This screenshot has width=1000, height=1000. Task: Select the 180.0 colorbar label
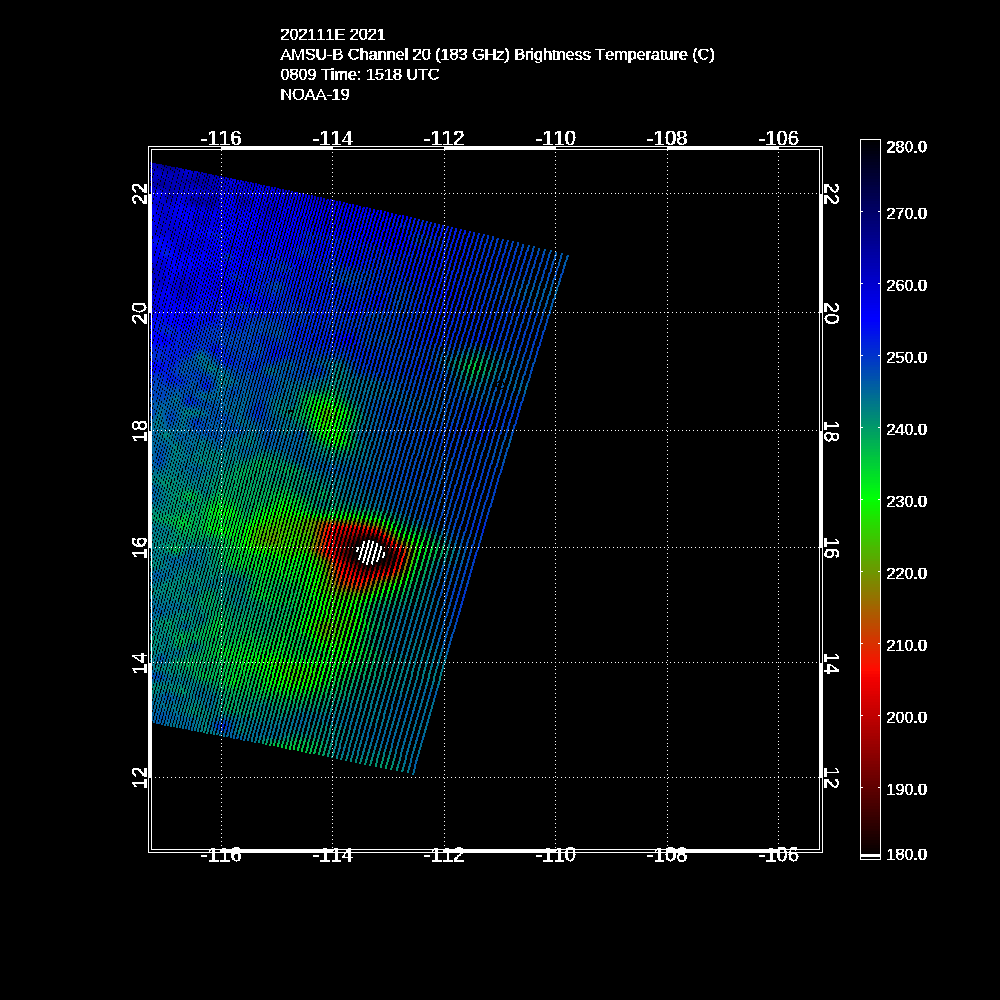(906, 855)
